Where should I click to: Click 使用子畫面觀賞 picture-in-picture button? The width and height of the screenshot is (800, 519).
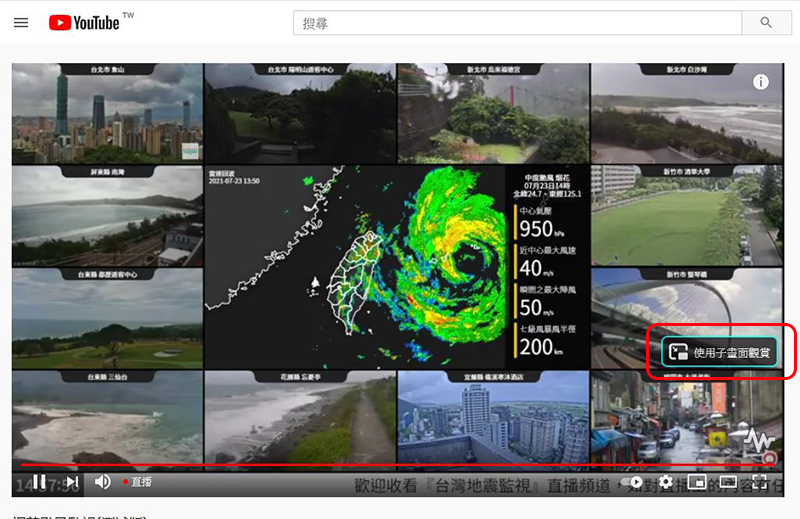(719, 352)
